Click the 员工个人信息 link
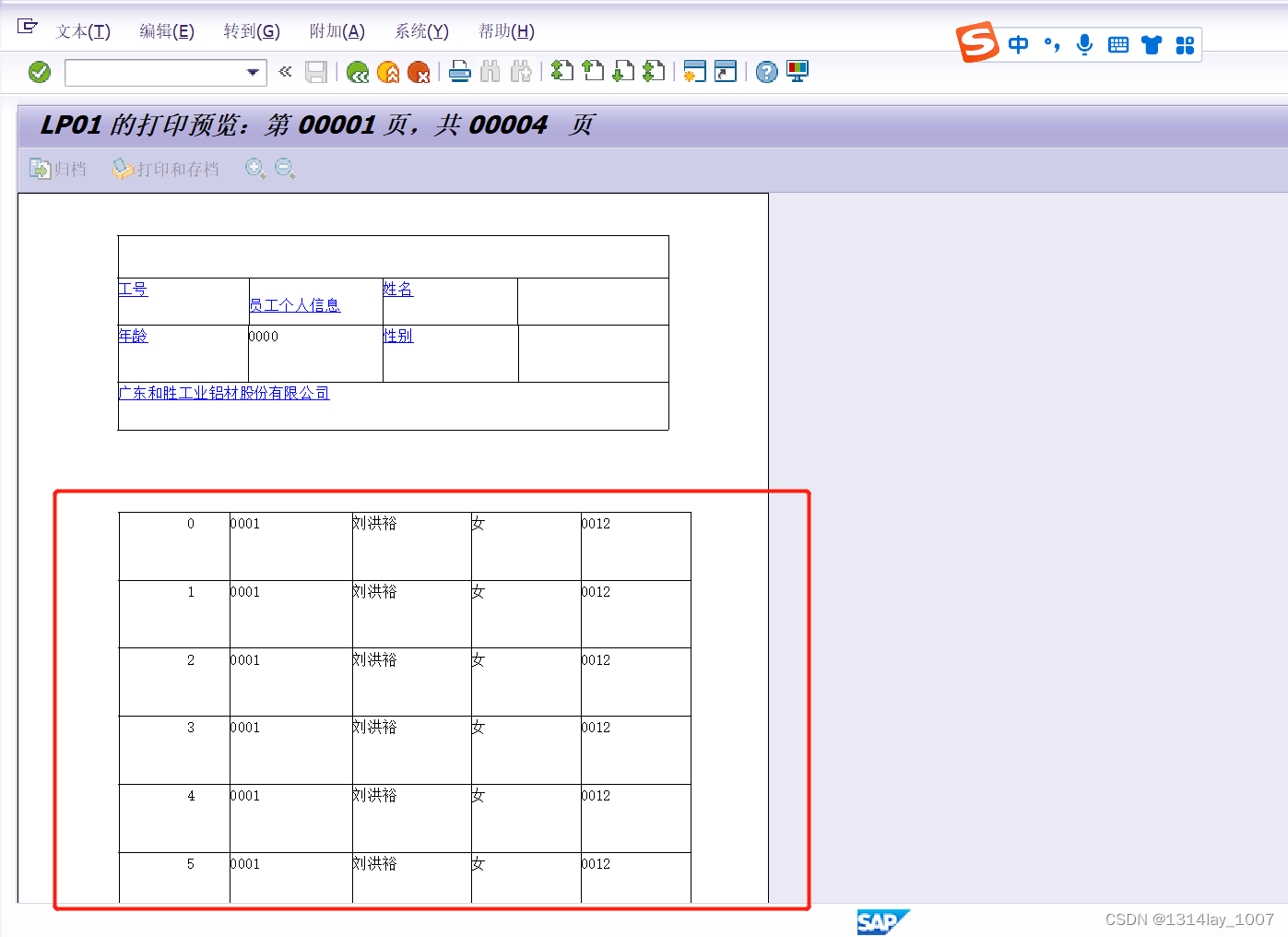The image size is (1288, 937). pyautogui.click(x=295, y=305)
